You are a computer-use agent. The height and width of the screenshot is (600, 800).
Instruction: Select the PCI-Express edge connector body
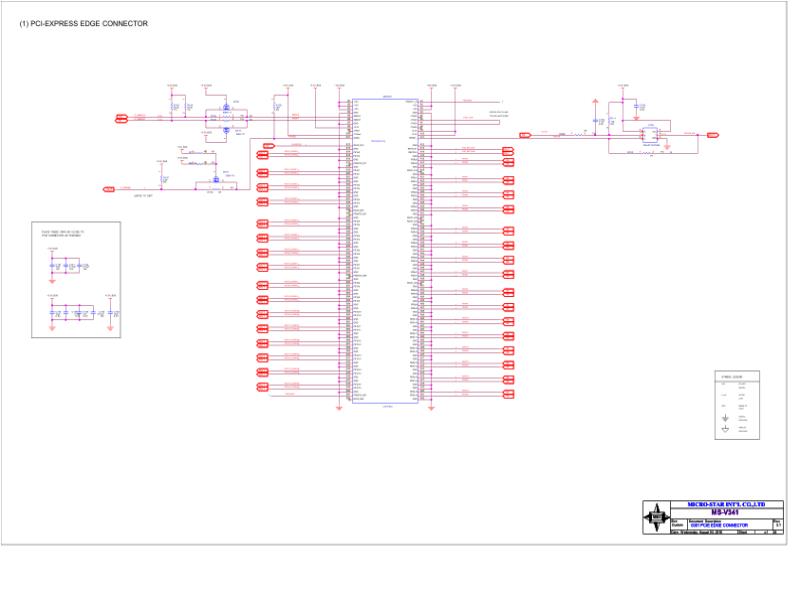385,251
